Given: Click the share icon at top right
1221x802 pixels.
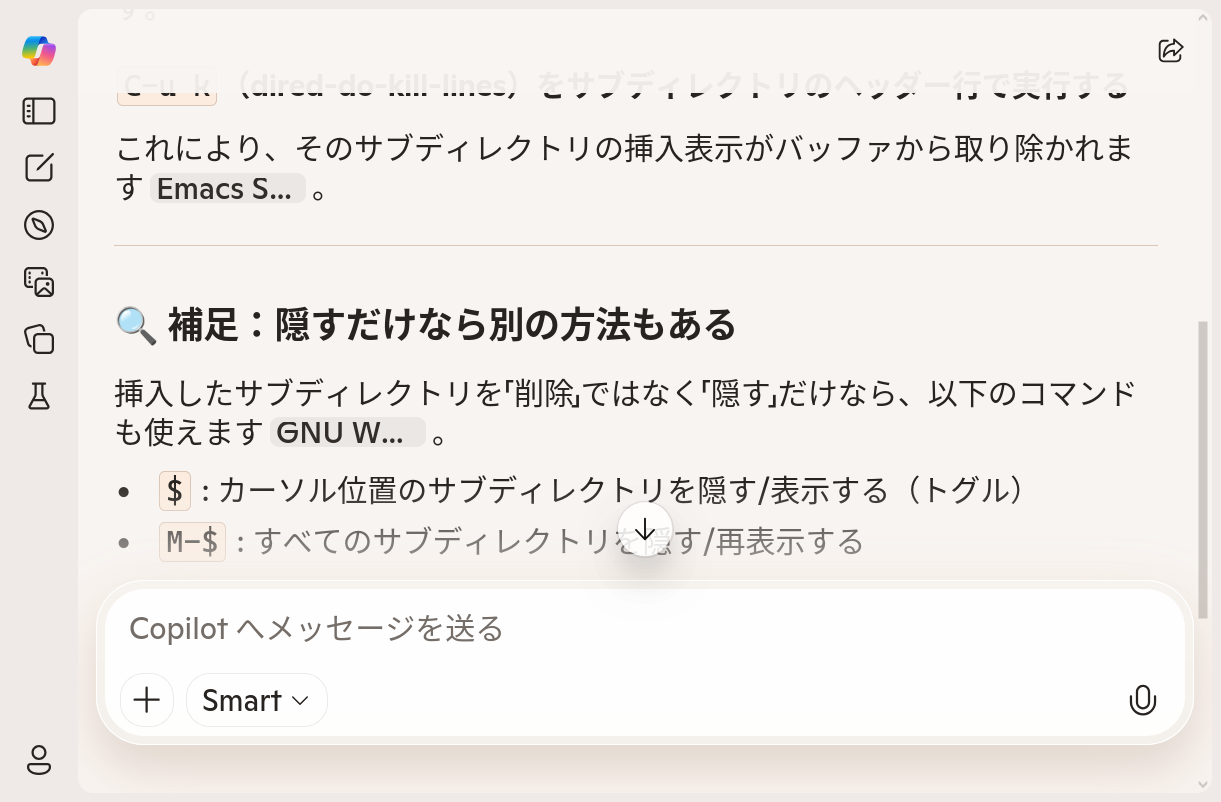Looking at the screenshot, I should click(1170, 51).
